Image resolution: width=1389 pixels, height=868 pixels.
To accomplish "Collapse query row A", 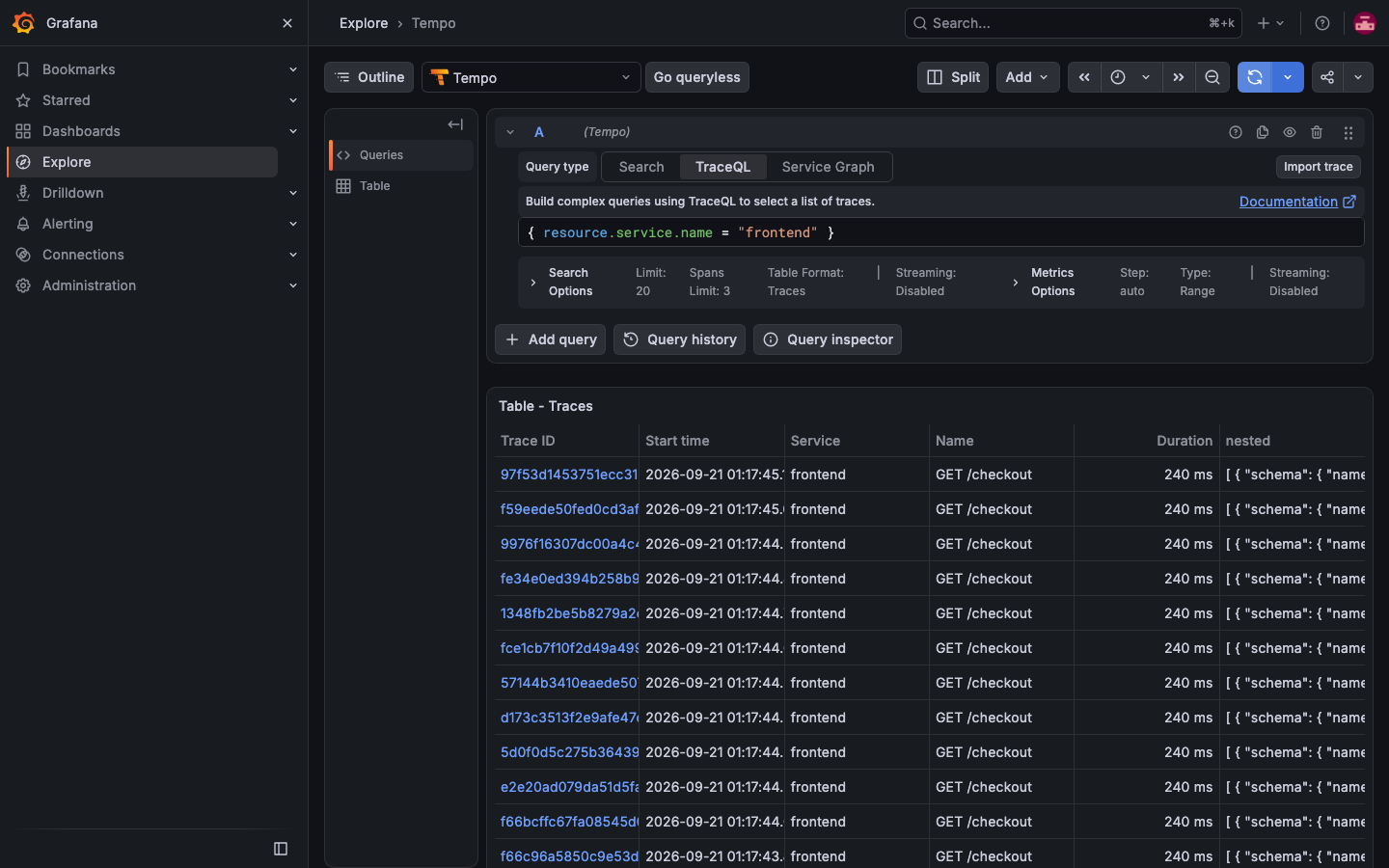I will click(x=510, y=132).
